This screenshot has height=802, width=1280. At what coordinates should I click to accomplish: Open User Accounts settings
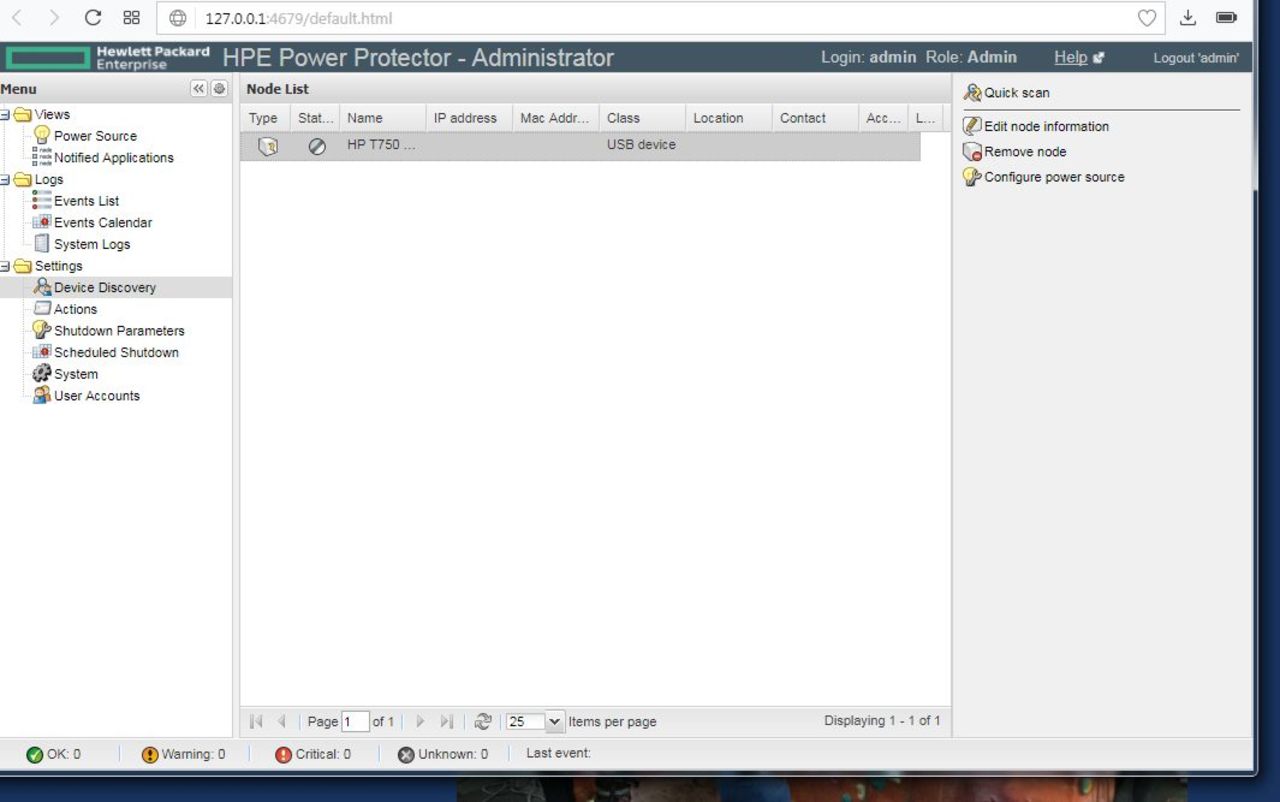[x=97, y=396]
